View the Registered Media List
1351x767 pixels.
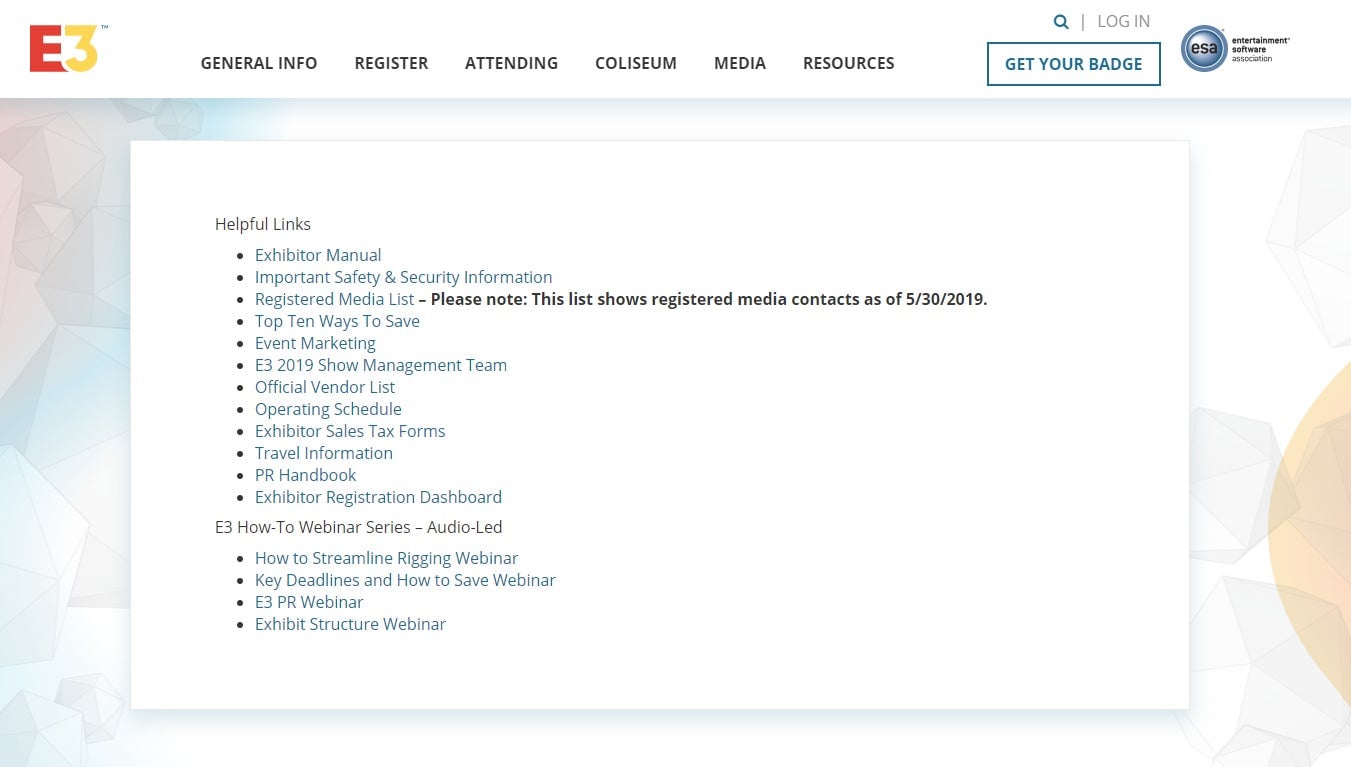tap(334, 299)
